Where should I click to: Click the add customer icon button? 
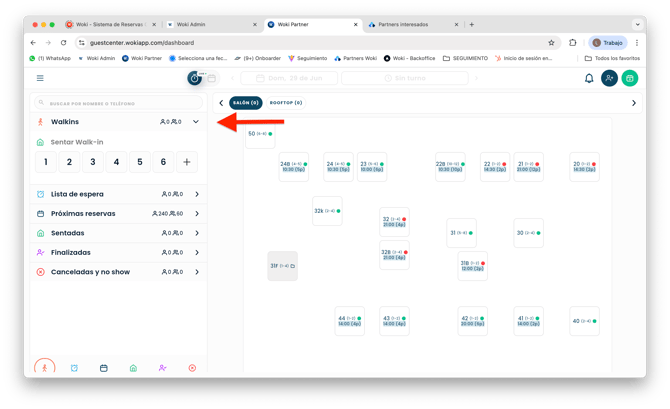pyautogui.click(x=609, y=78)
